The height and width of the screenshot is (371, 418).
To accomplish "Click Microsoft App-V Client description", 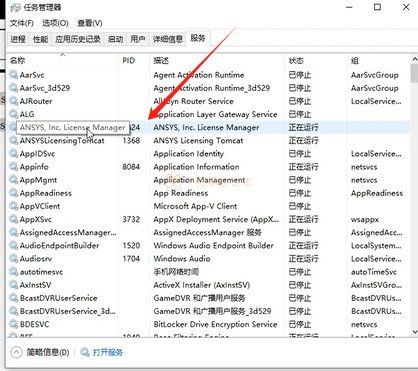I will (195, 206).
